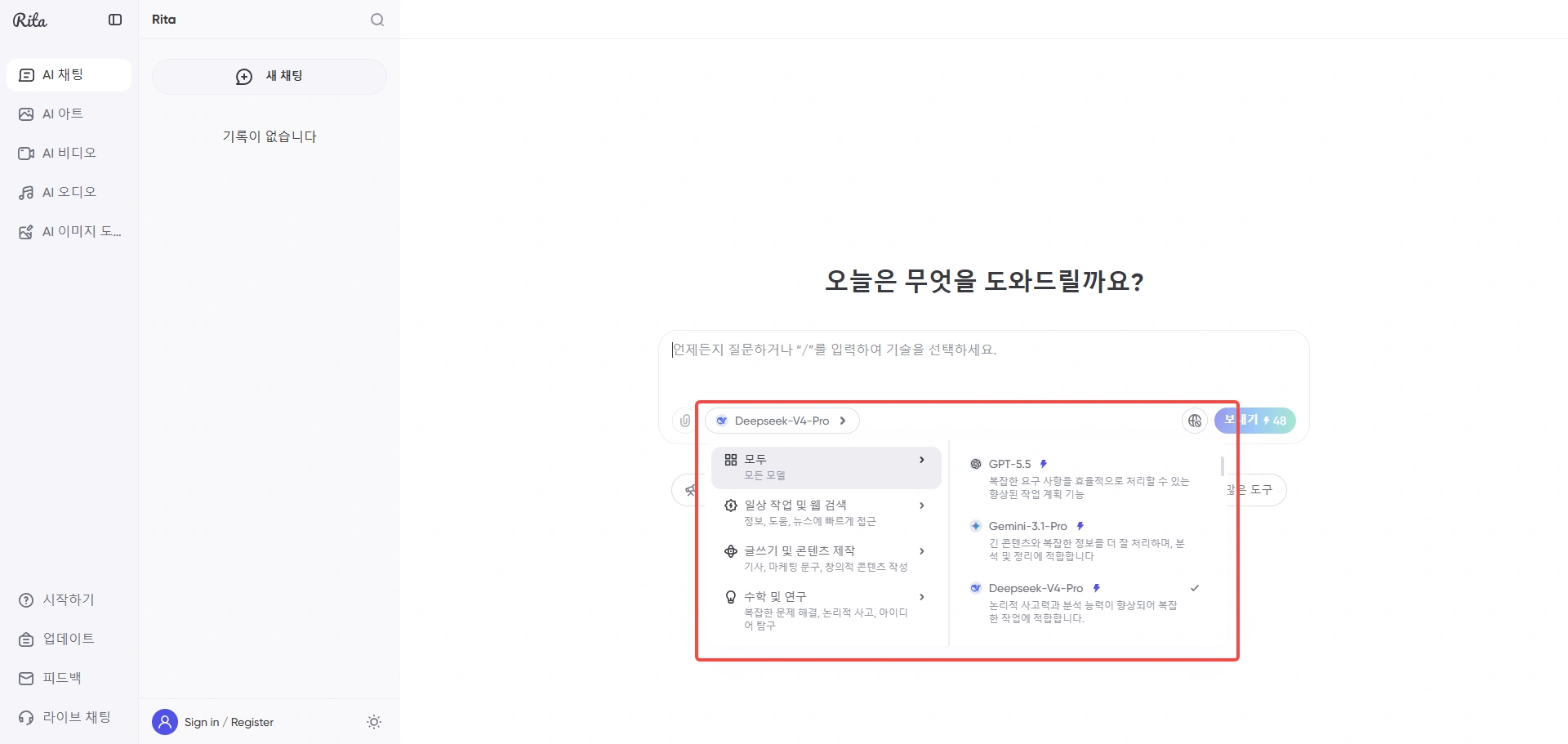Select the Deepseek-V4-Pro model in the list

pyautogui.click(x=1086, y=603)
